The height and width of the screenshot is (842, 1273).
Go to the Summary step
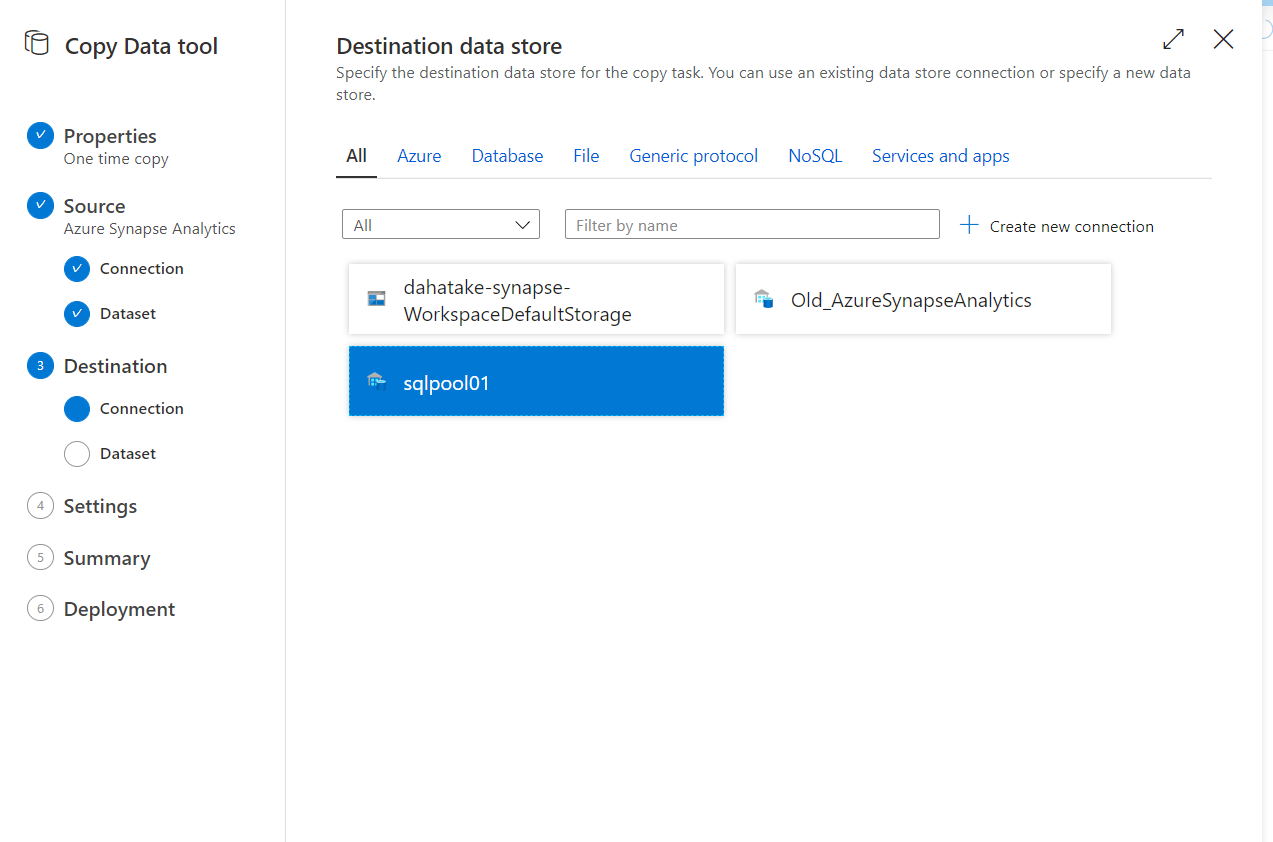(107, 558)
